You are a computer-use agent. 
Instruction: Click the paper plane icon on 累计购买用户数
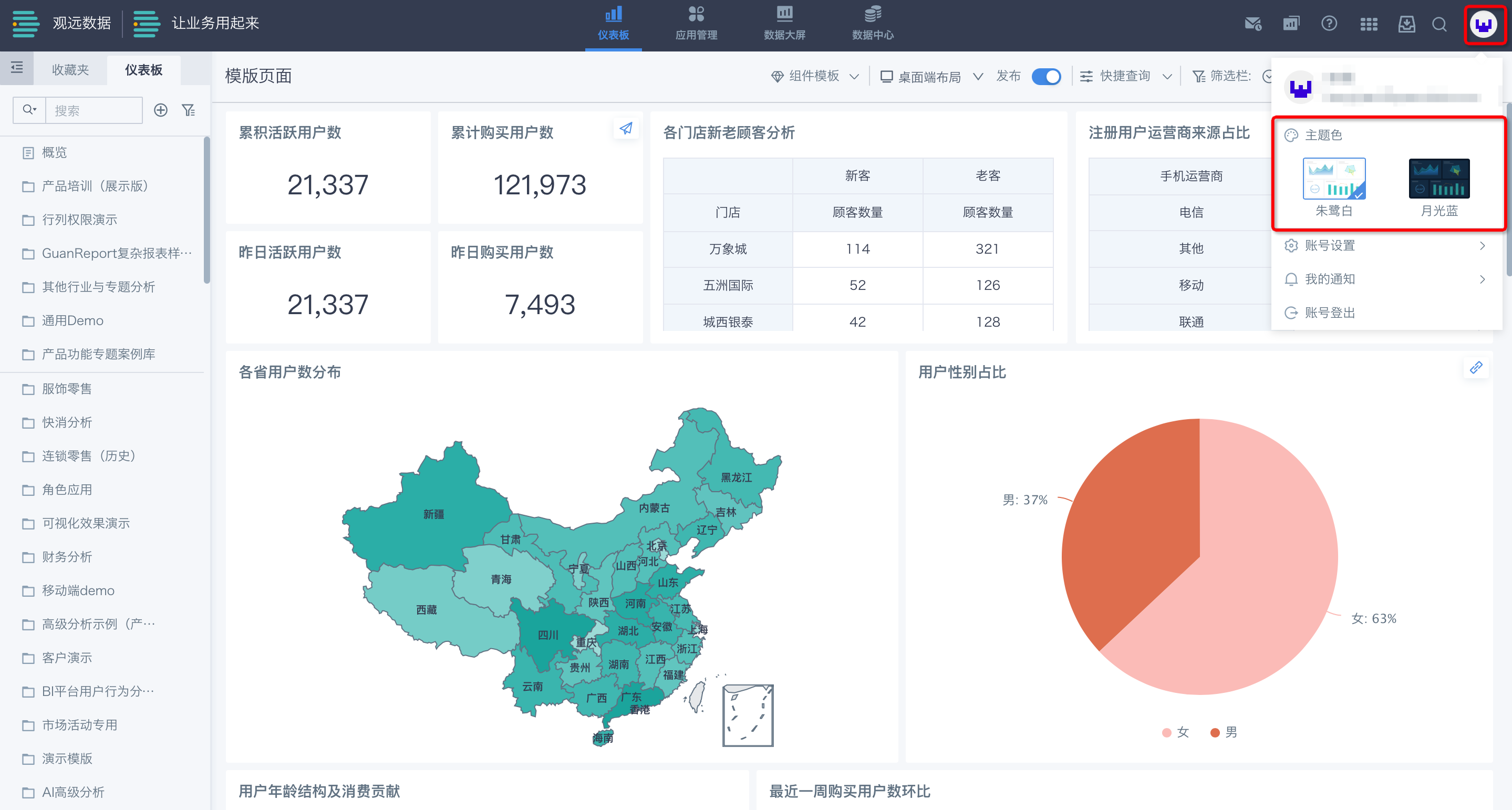(x=626, y=129)
